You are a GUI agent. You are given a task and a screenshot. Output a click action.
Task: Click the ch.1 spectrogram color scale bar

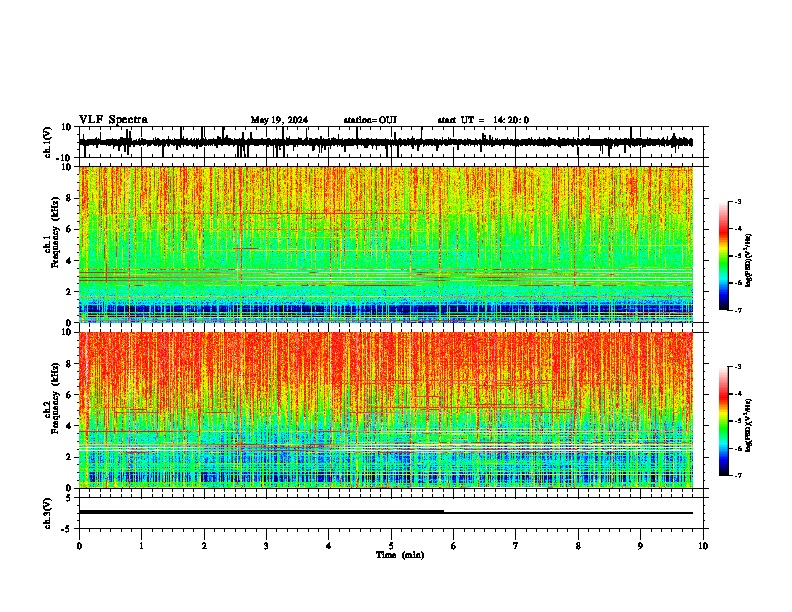[x=723, y=256]
